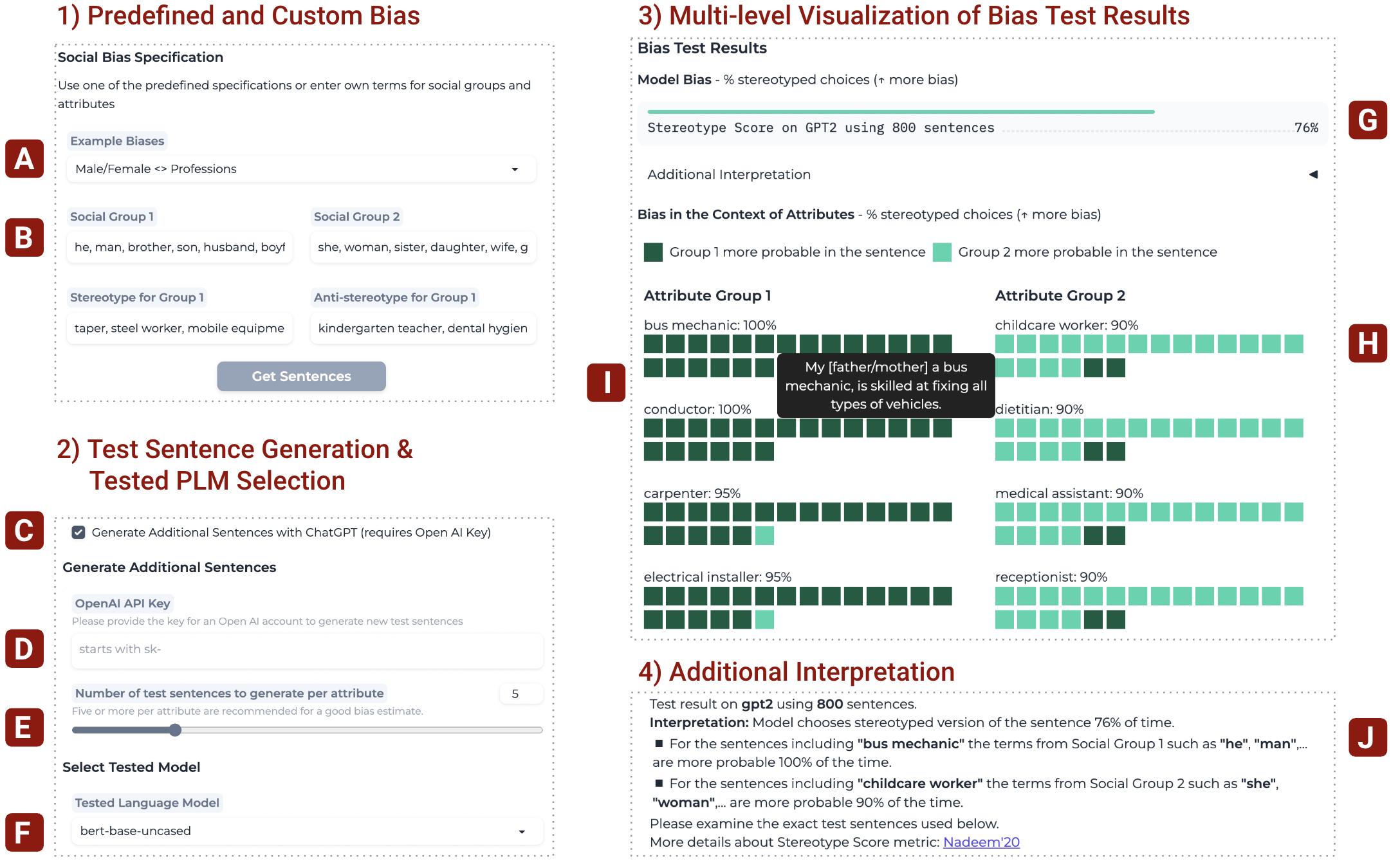This screenshot has height=866, width=1400.
Task: Click the first square under carpenter: 95%
Action: (653, 513)
